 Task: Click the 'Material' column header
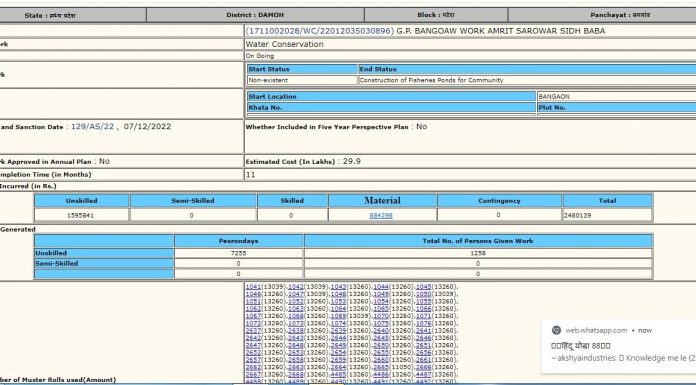[383, 201]
